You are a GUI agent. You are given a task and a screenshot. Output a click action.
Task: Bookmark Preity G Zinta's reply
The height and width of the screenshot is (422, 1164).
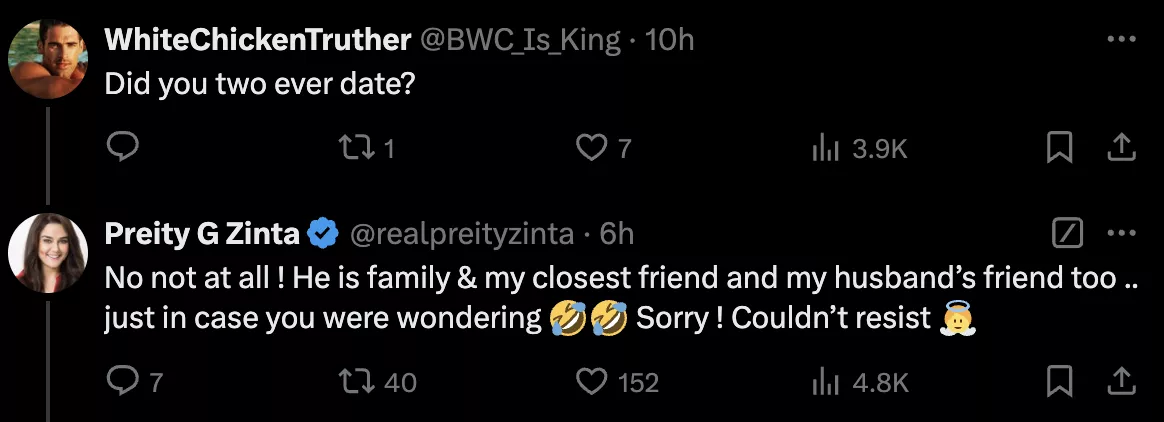pos(1057,382)
